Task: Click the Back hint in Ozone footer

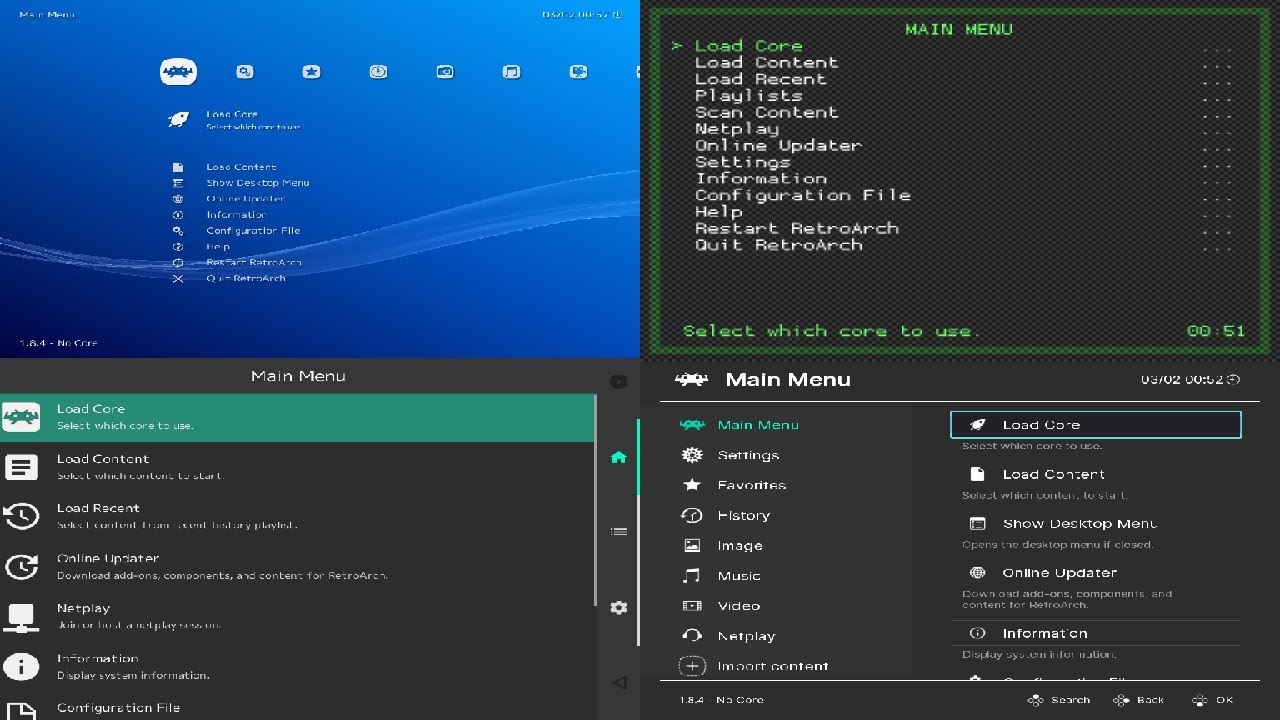Action: 1141,700
